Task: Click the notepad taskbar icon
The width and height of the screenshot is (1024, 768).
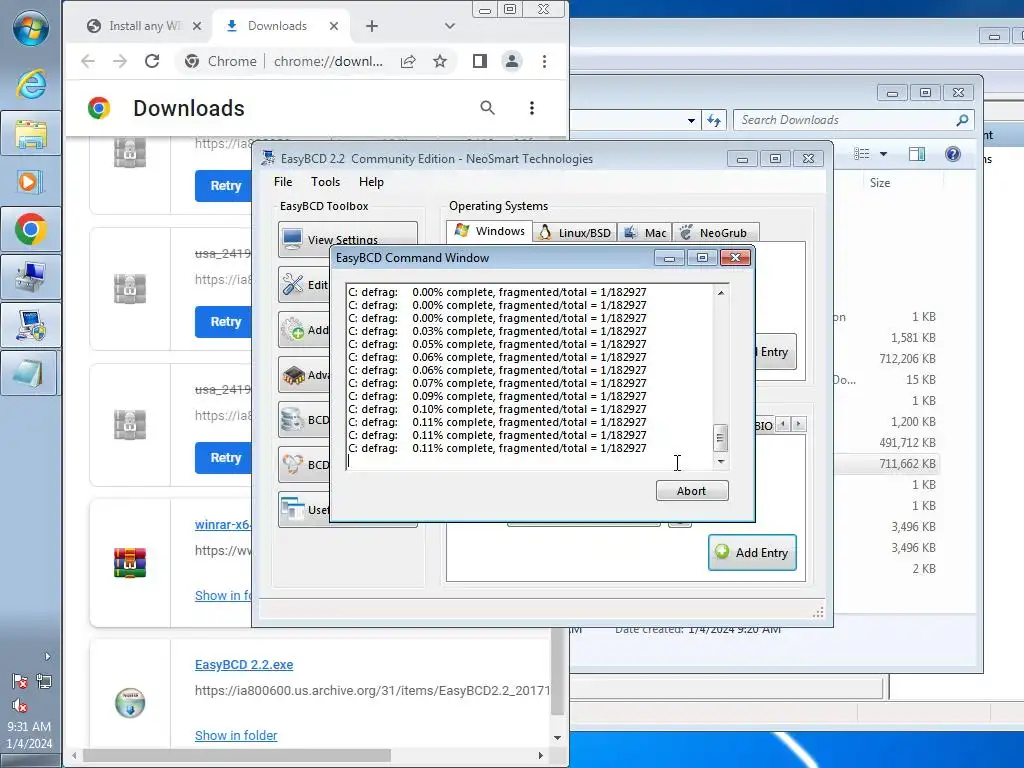Action: click(x=30, y=373)
